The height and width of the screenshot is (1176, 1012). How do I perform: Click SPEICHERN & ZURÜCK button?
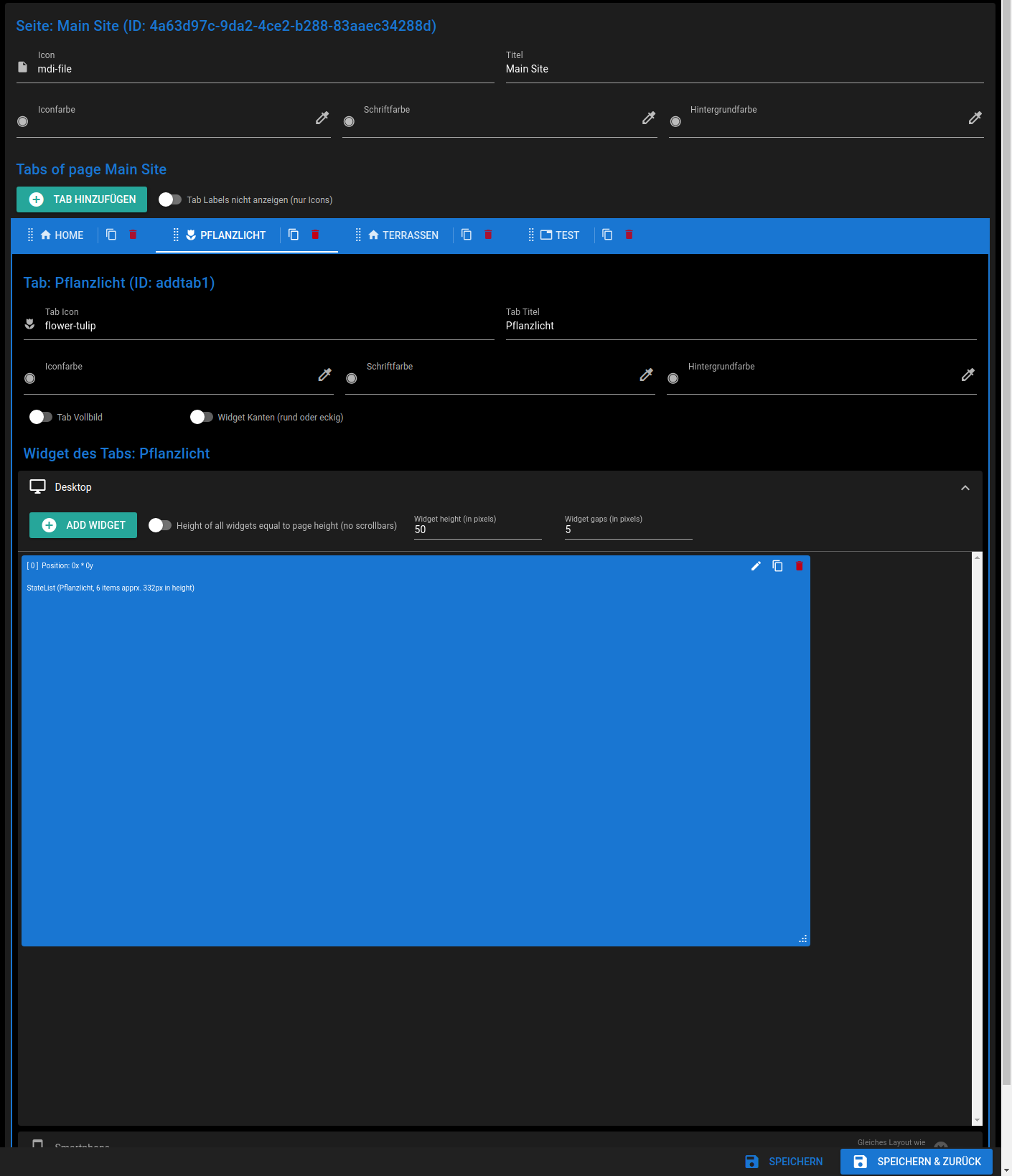pos(917,1162)
